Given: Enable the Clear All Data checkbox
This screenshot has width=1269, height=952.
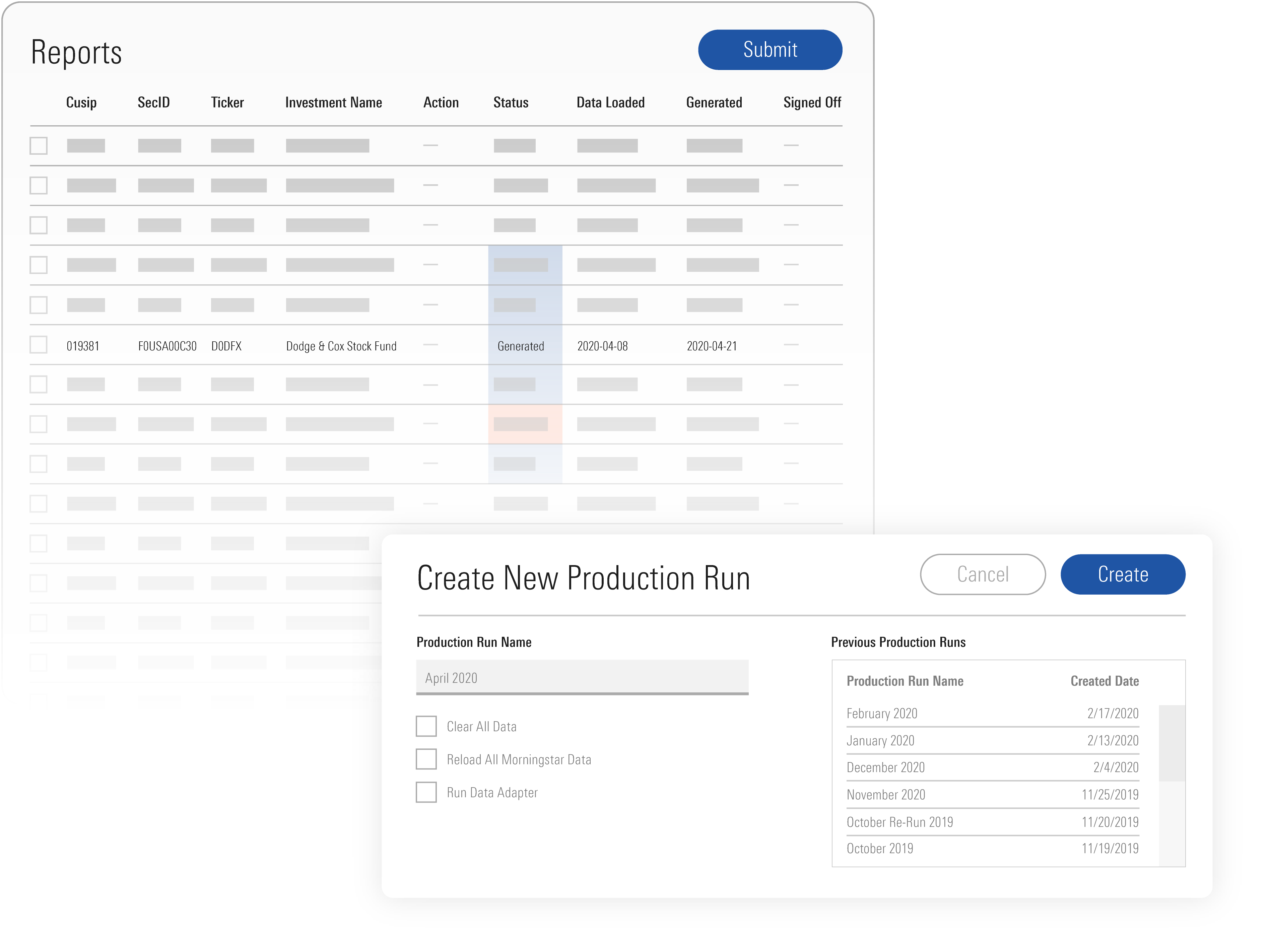Looking at the screenshot, I should [x=426, y=726].
